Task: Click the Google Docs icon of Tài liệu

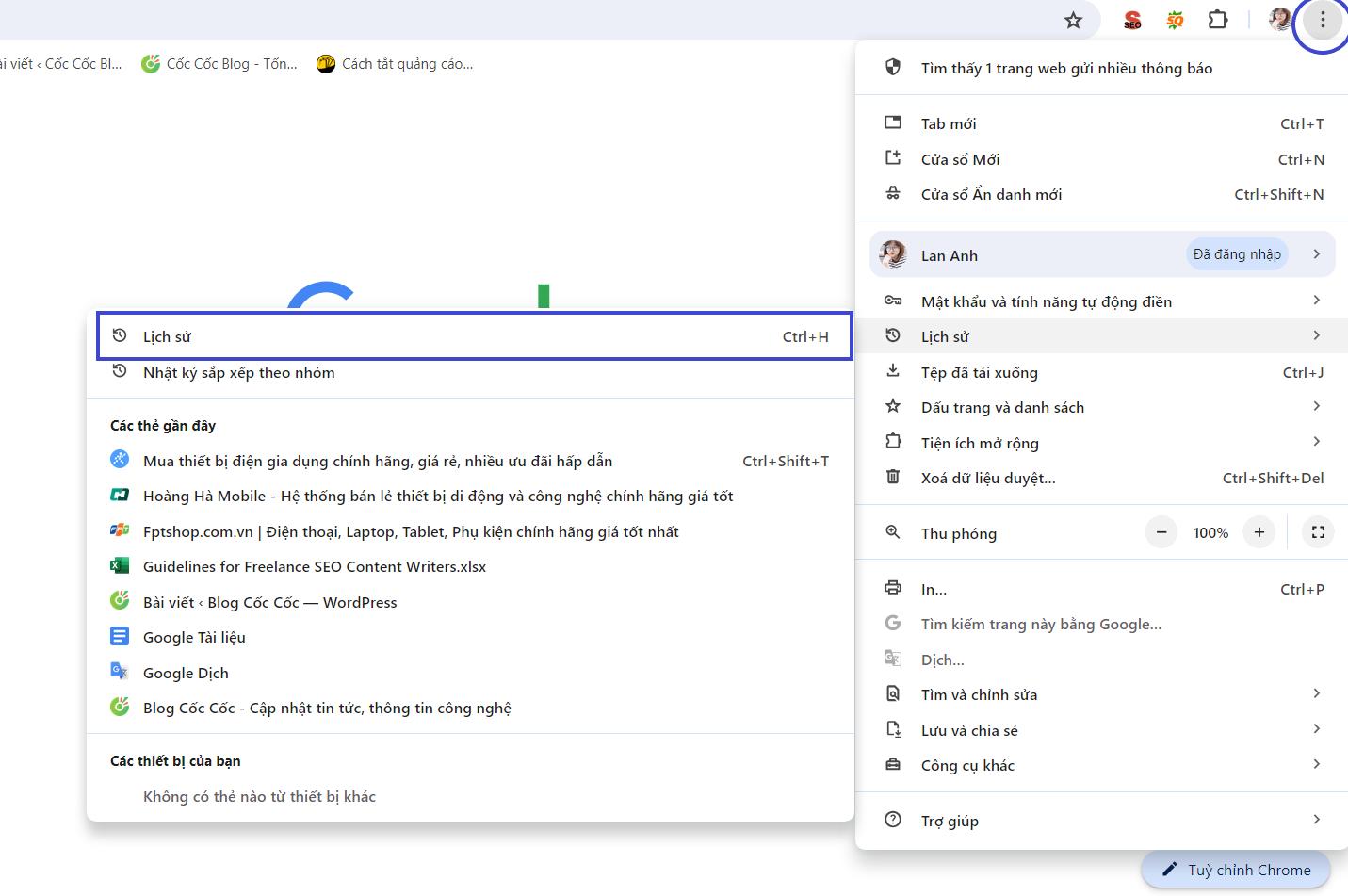Action: [120, 636]
